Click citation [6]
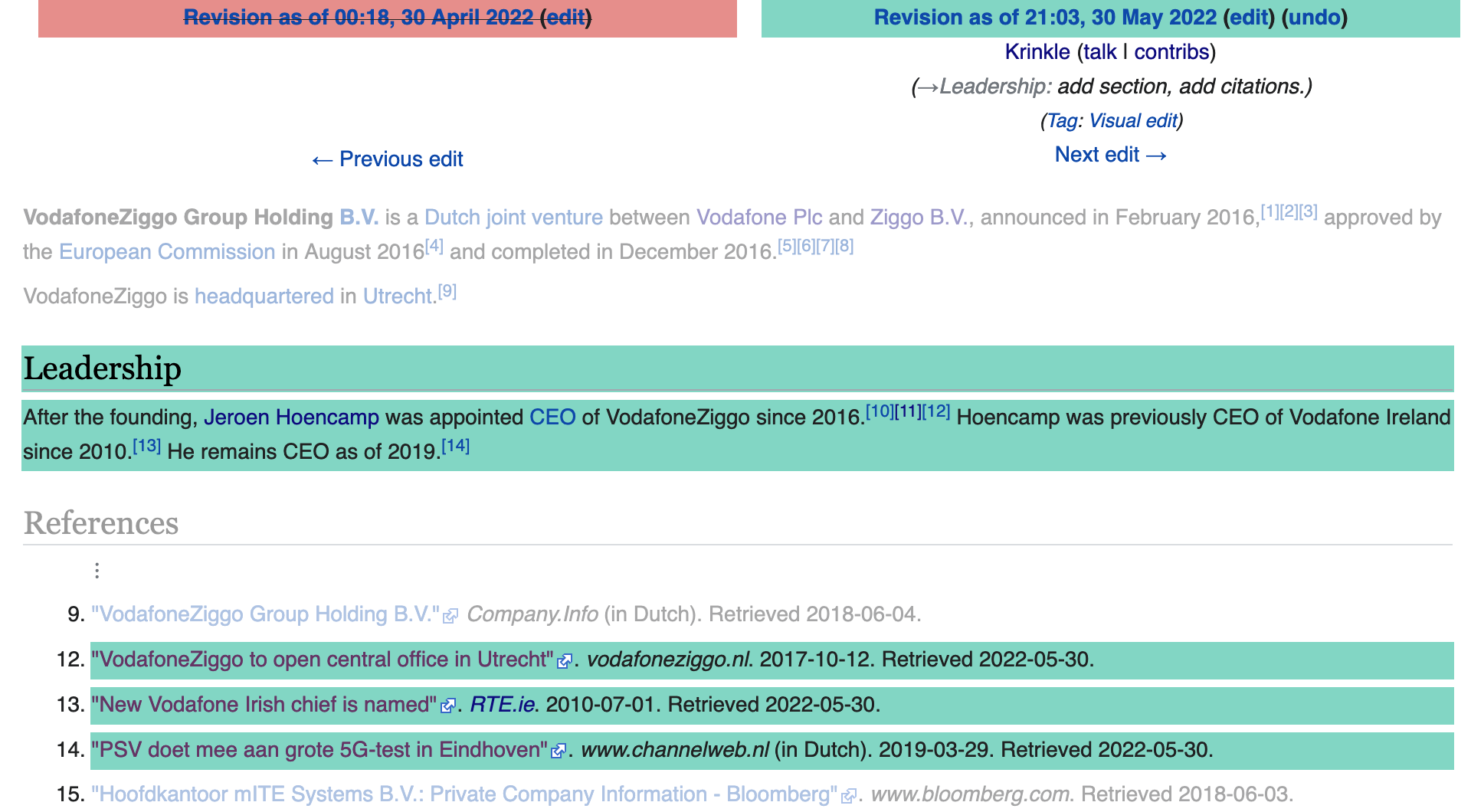 click(806, 246)
